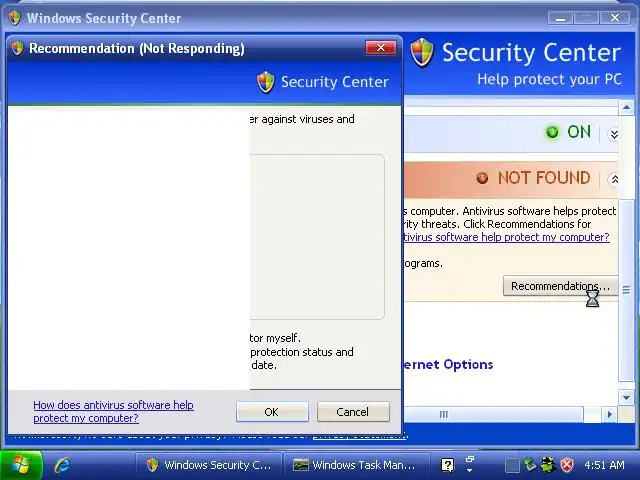Viewport: 640px width, 480px height.
Task: Click the green frog-like tray icon
Action: (x=548, y=465)
